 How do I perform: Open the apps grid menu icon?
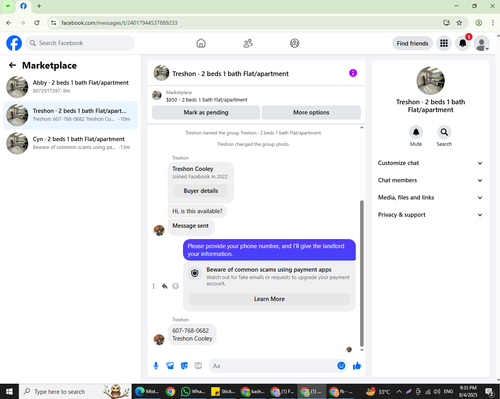[x=444, y=43]
